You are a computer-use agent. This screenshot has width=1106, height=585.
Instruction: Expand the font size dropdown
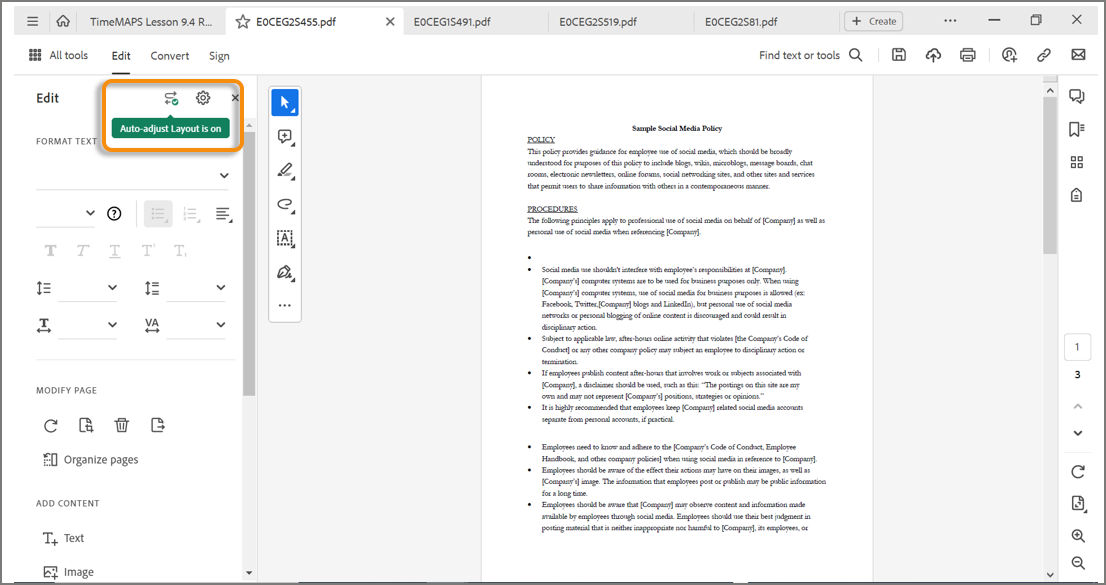90,213
